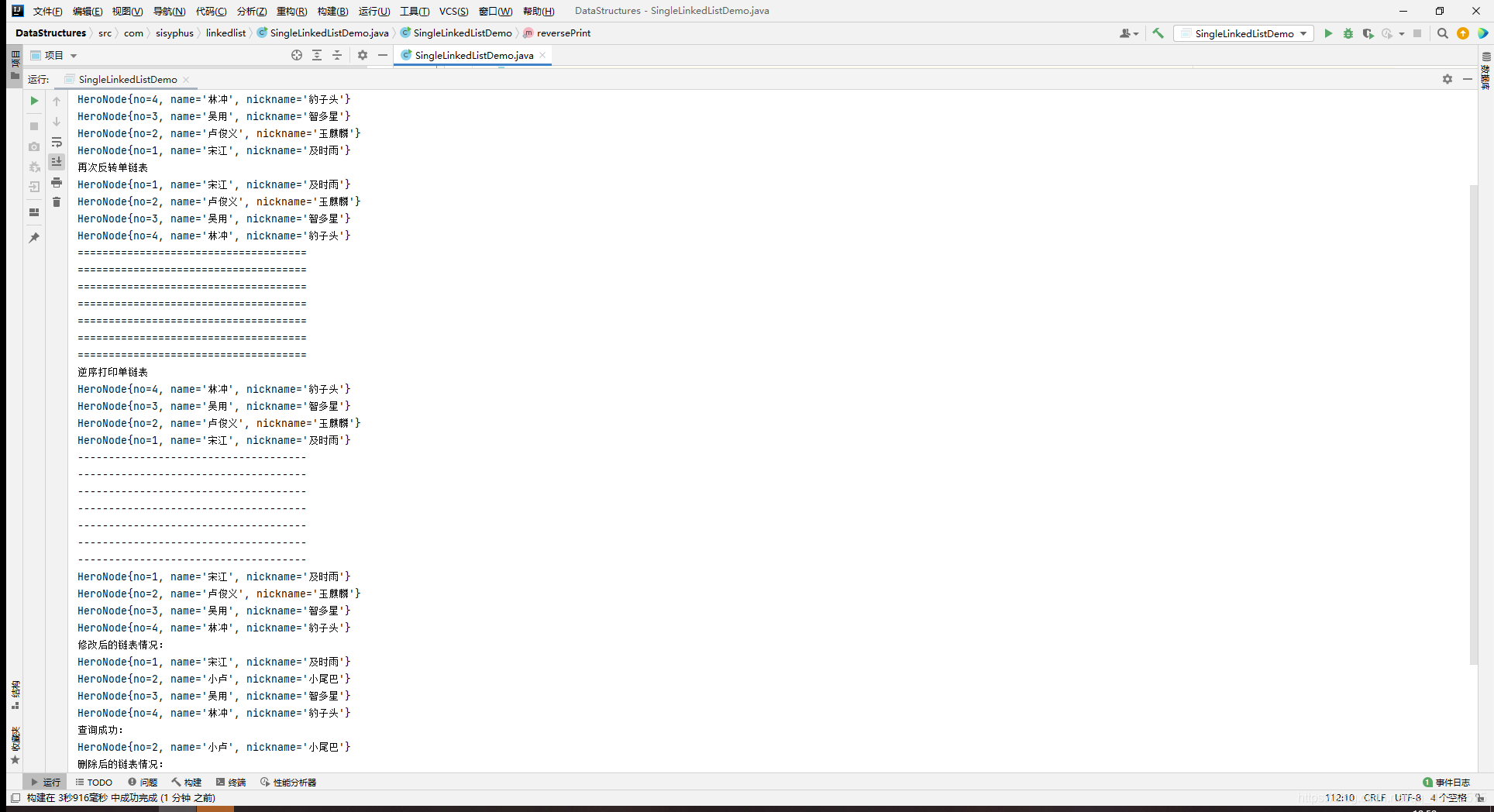
Task: Open the VCS(S) menu
Action: [x=453, y=11]
